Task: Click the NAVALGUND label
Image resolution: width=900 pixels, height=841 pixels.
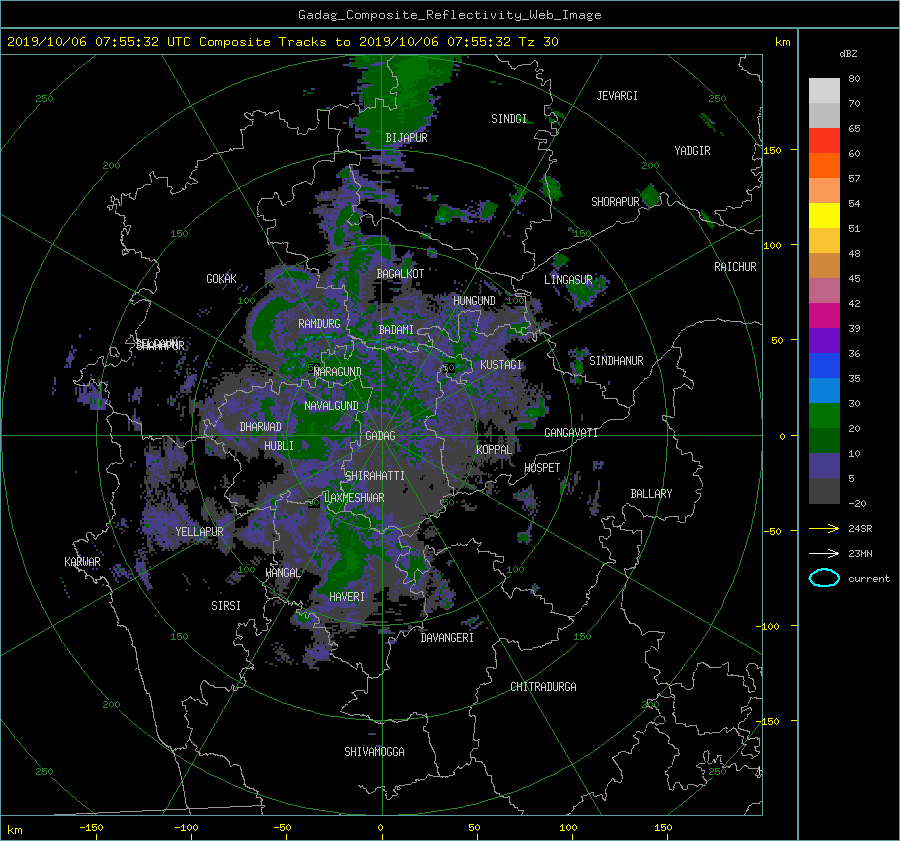Action: pyautogui.click(x=331, y=406)
